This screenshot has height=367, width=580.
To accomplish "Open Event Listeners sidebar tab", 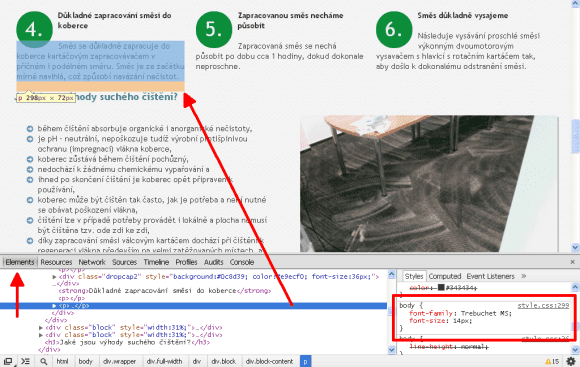I will (490, 276).
